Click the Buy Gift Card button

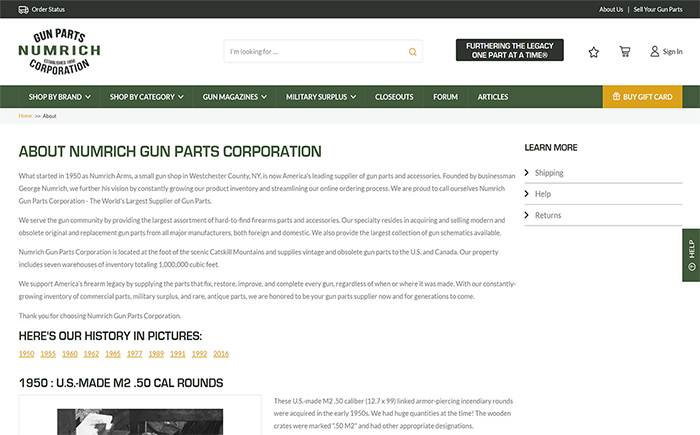(642, 97)
